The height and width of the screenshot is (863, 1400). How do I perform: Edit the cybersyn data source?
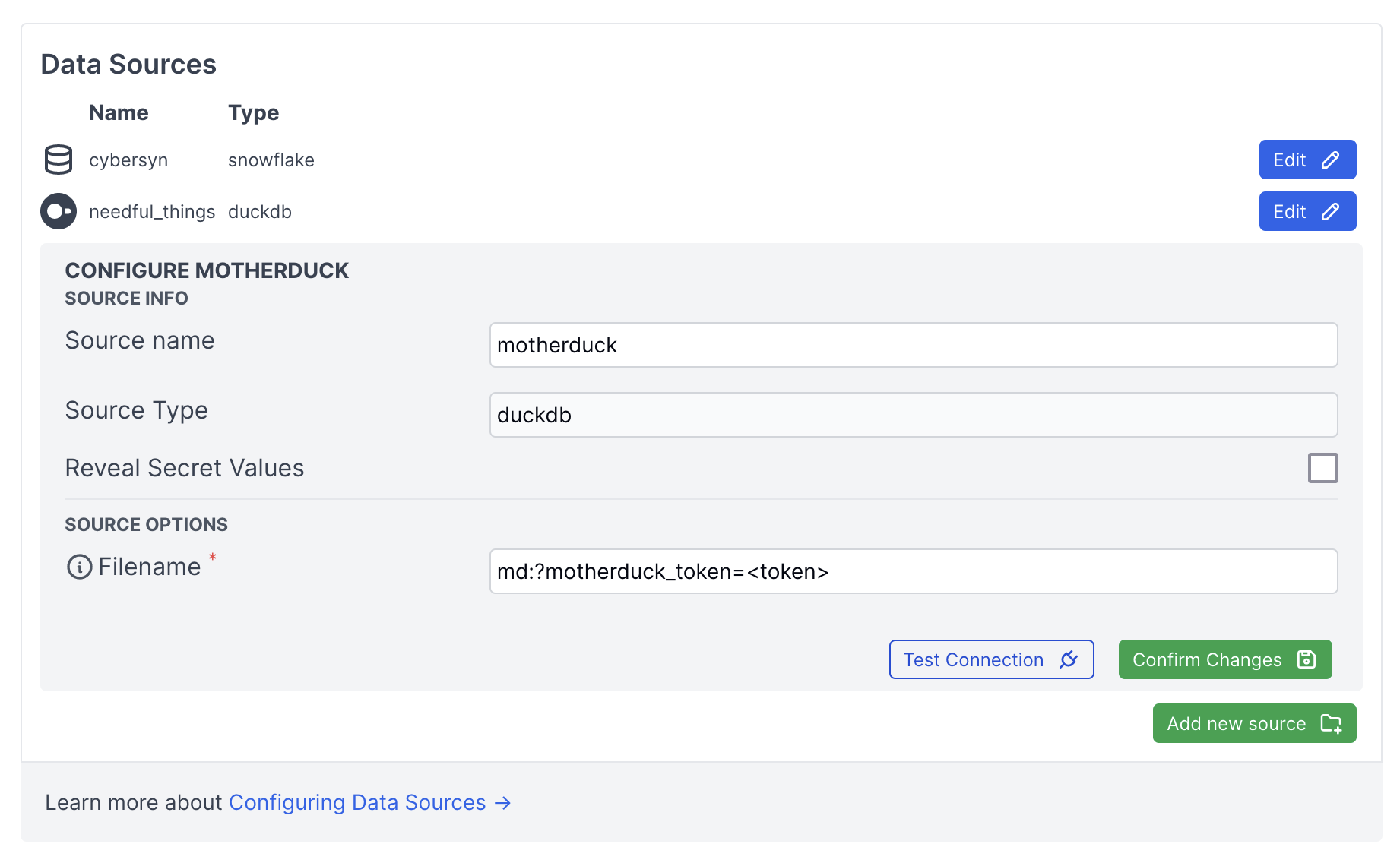click(1307, 160)
